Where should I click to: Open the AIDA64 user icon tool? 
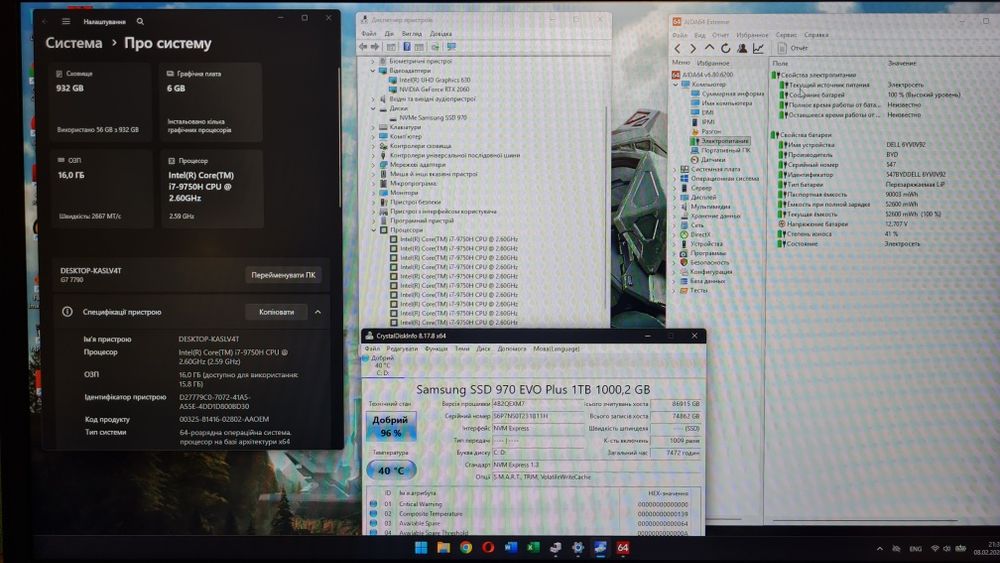[x=742, y=48]
